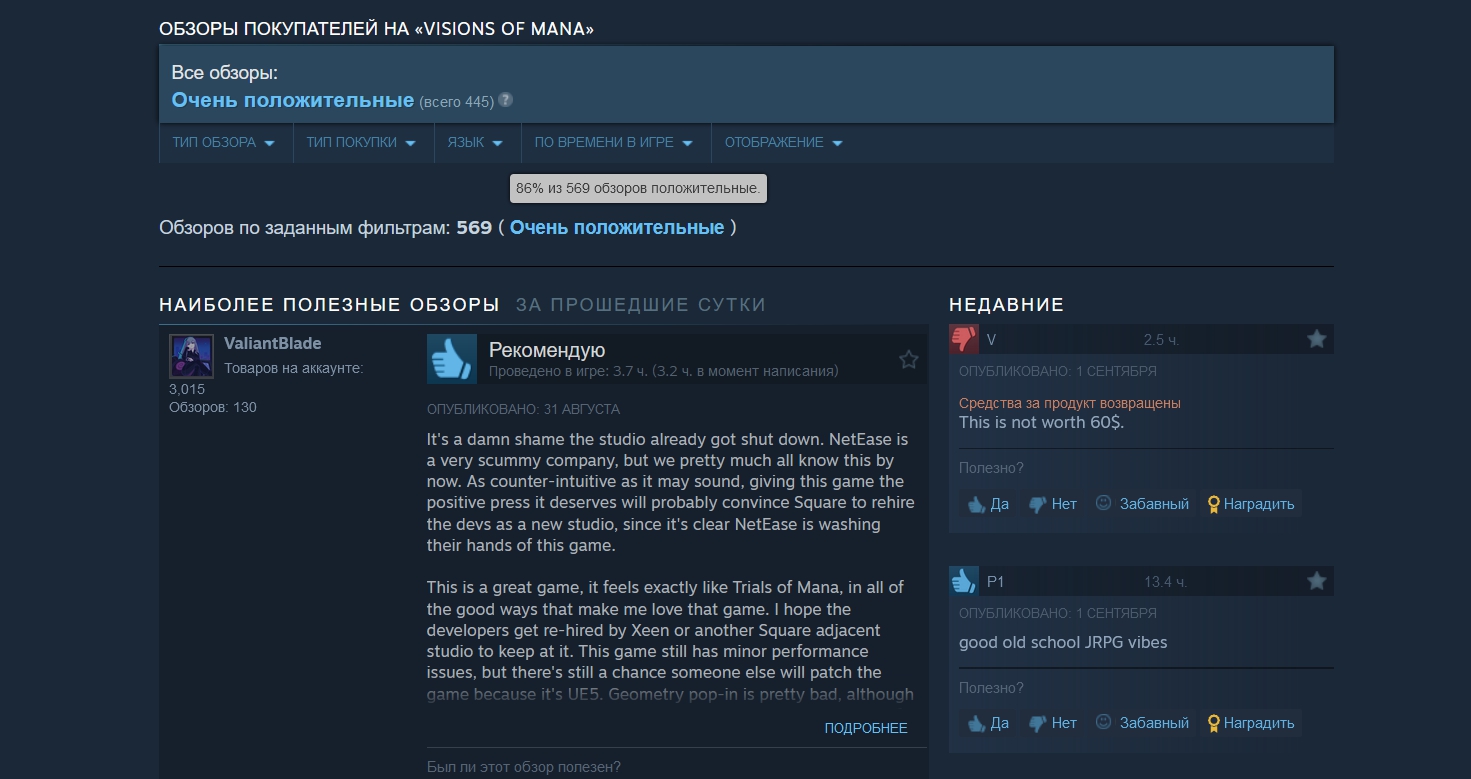
Task: Open ValiantBlade's avatar profile picture
Action: click(191, 356)
